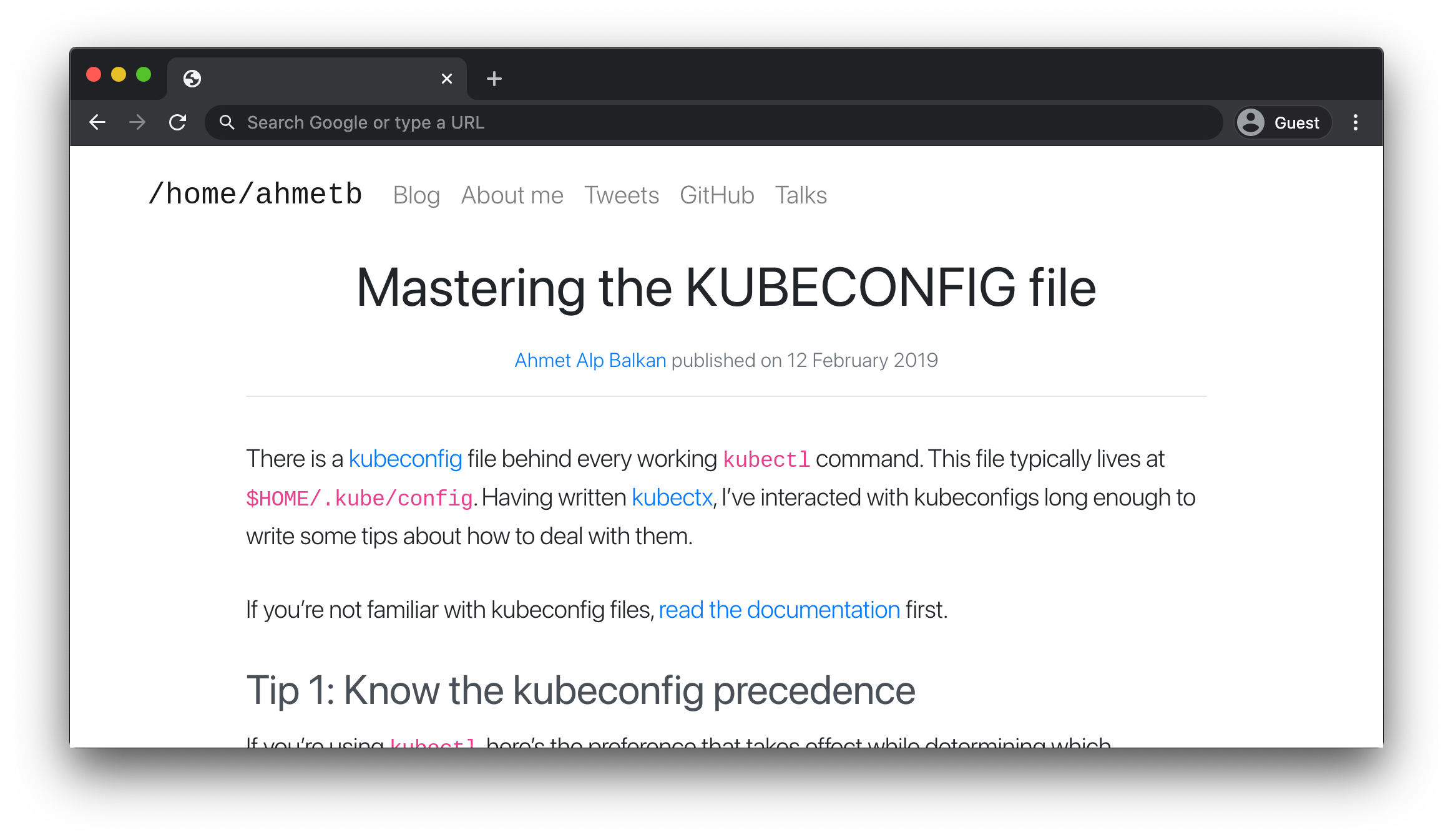1453x840 pixels.
Task: Click the search magnifier icon in address bar
Action: point(227,122)
